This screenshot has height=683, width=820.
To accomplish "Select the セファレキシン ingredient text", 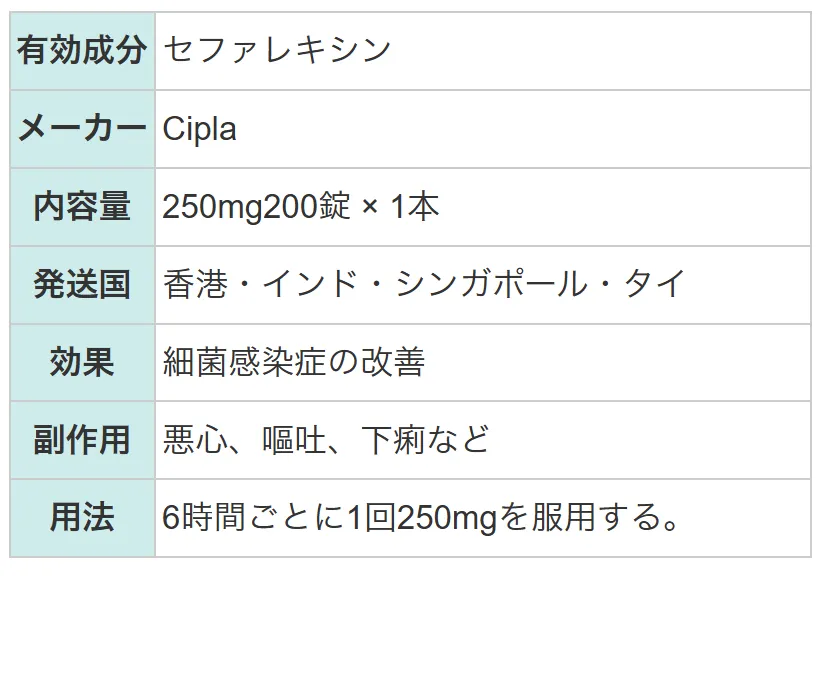I will pyautogui.click(x=277, y=51).
